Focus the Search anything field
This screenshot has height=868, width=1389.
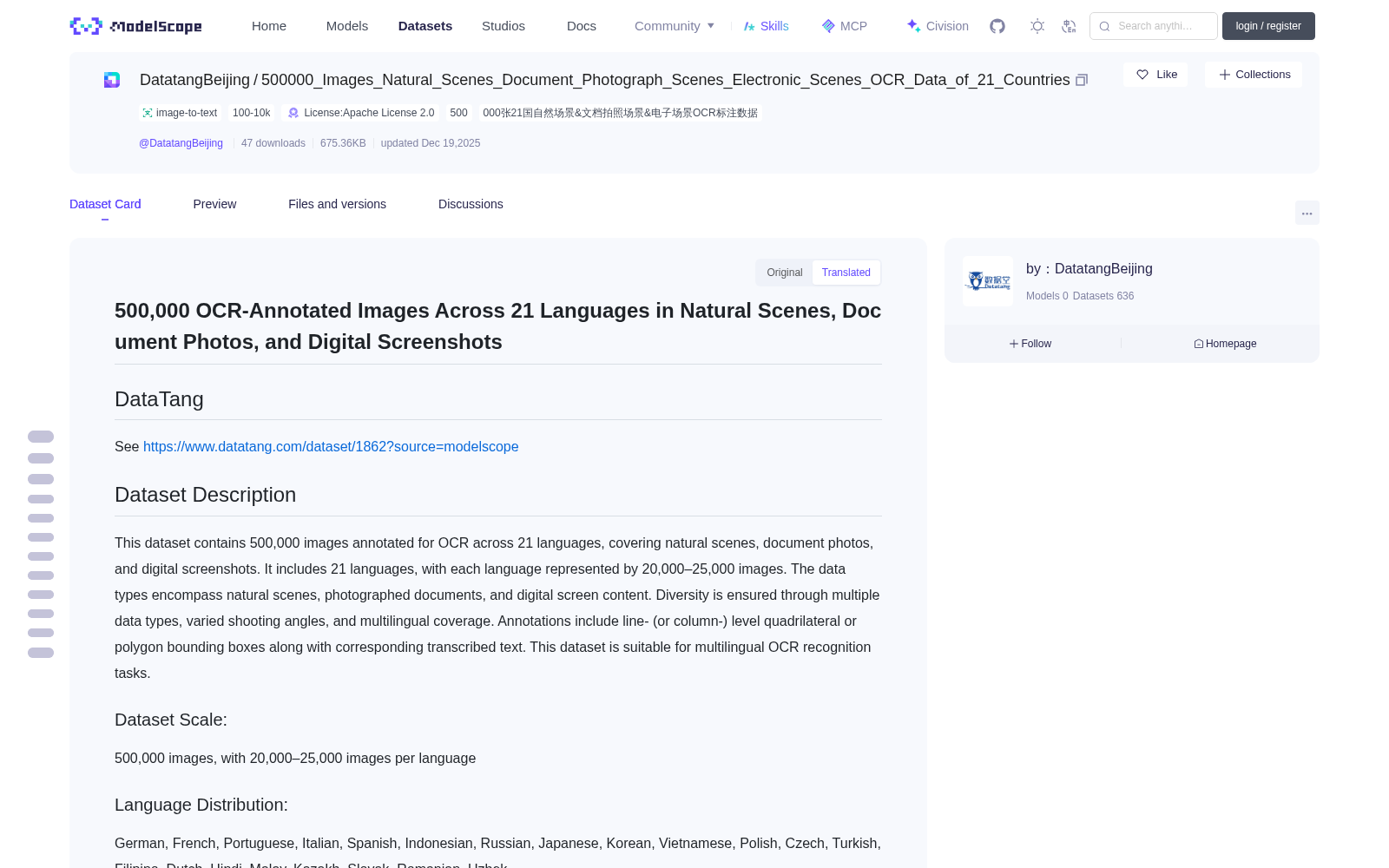pyautogui.click(x=1154, y=26)
